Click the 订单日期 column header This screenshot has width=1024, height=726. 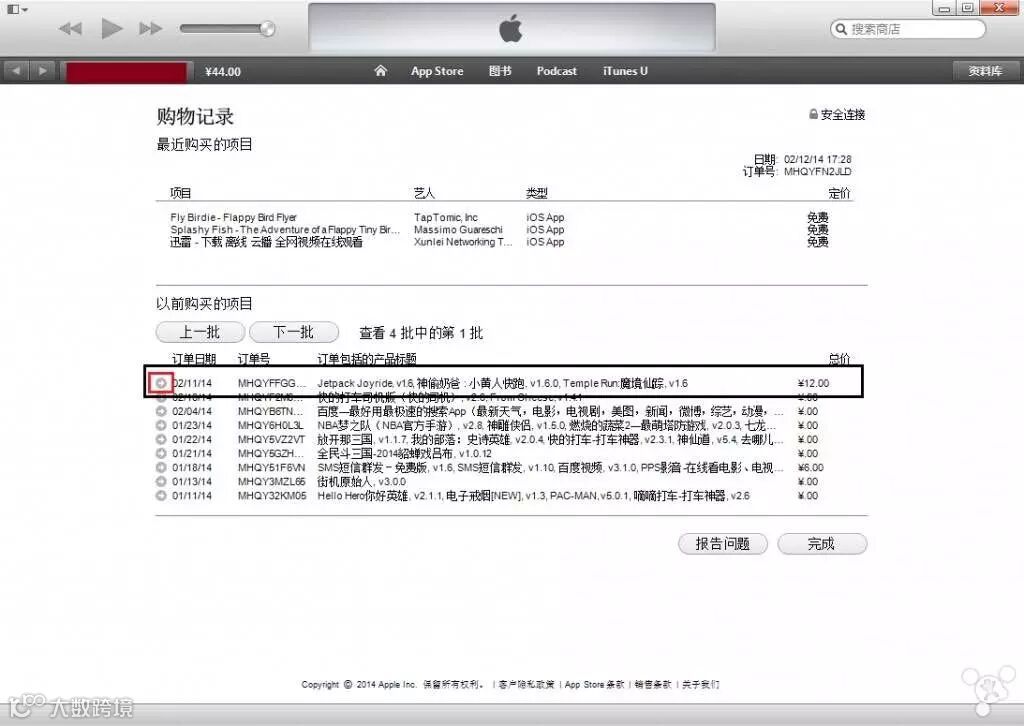[x=194, y=358]
